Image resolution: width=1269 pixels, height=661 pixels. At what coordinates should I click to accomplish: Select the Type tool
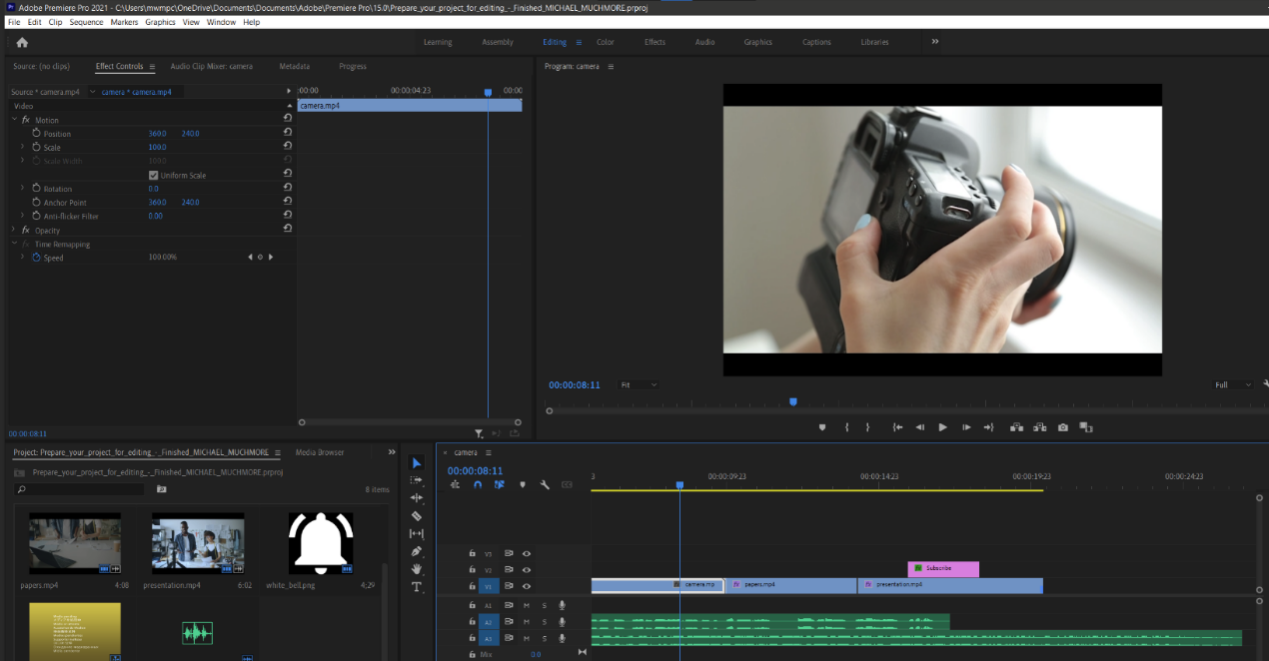[x=417, y=587]
